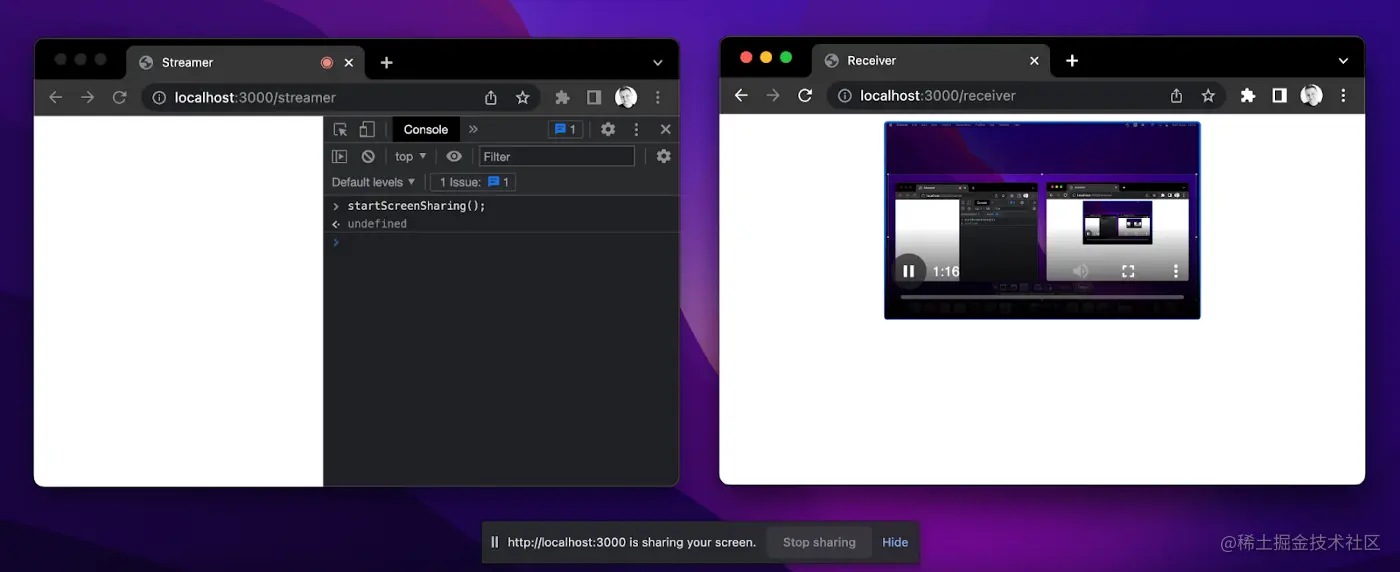
Task: View site info in Streamer address bar
Action: [157, 97]
